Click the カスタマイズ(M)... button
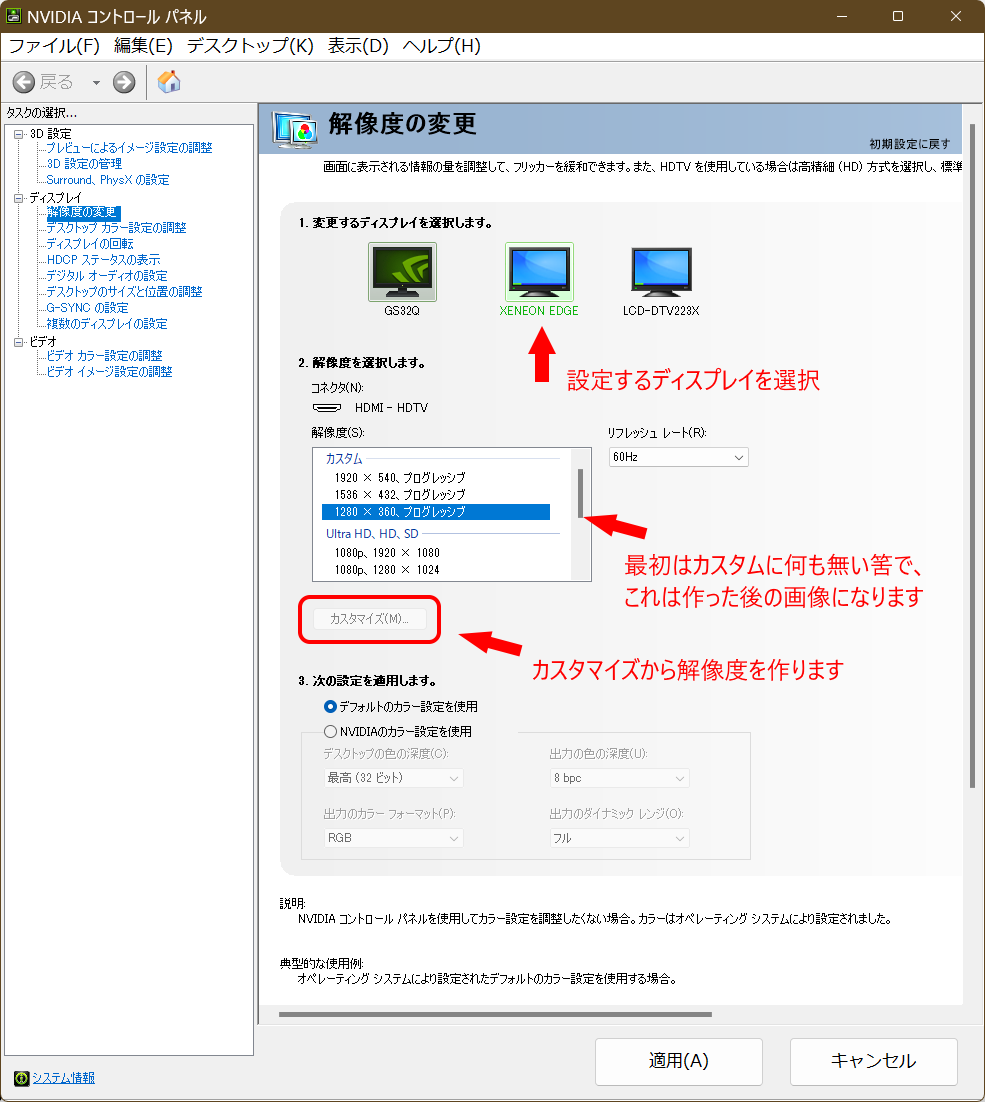The width and height of the screenshot is (985, 1102). pyautogui.click(x=370, y=619)
